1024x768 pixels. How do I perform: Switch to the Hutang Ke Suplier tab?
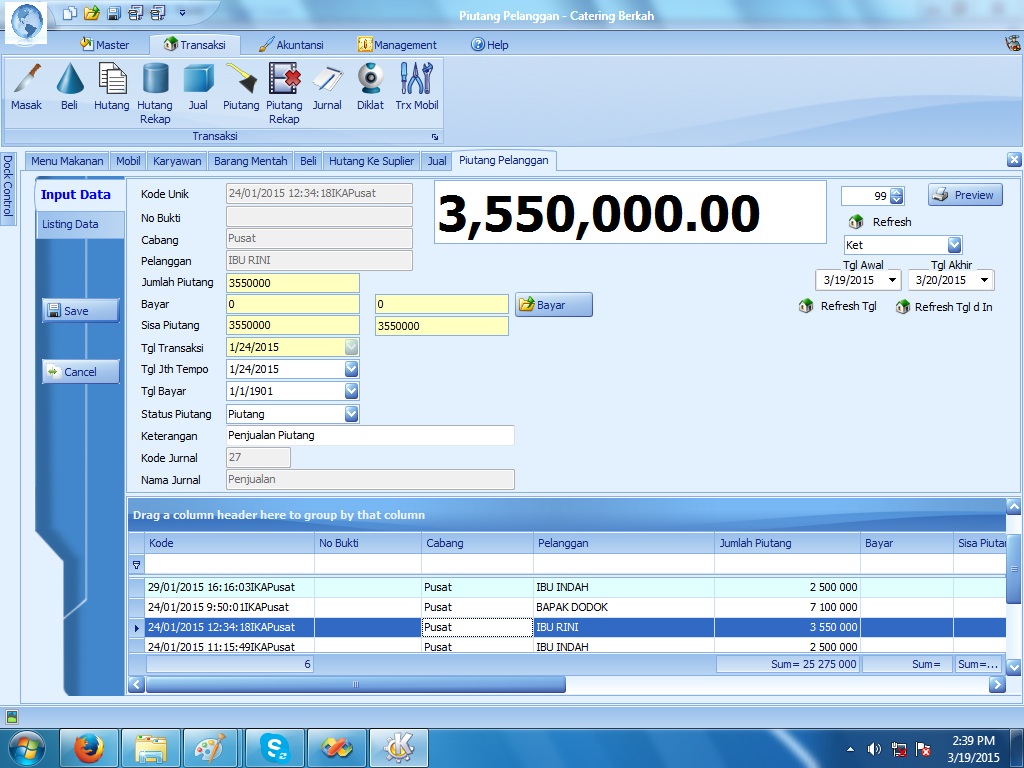tap(371, 161)
